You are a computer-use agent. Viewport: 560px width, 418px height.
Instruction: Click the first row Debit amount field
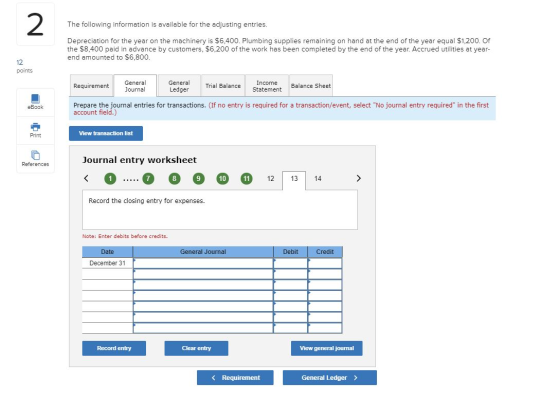(290, 263)
